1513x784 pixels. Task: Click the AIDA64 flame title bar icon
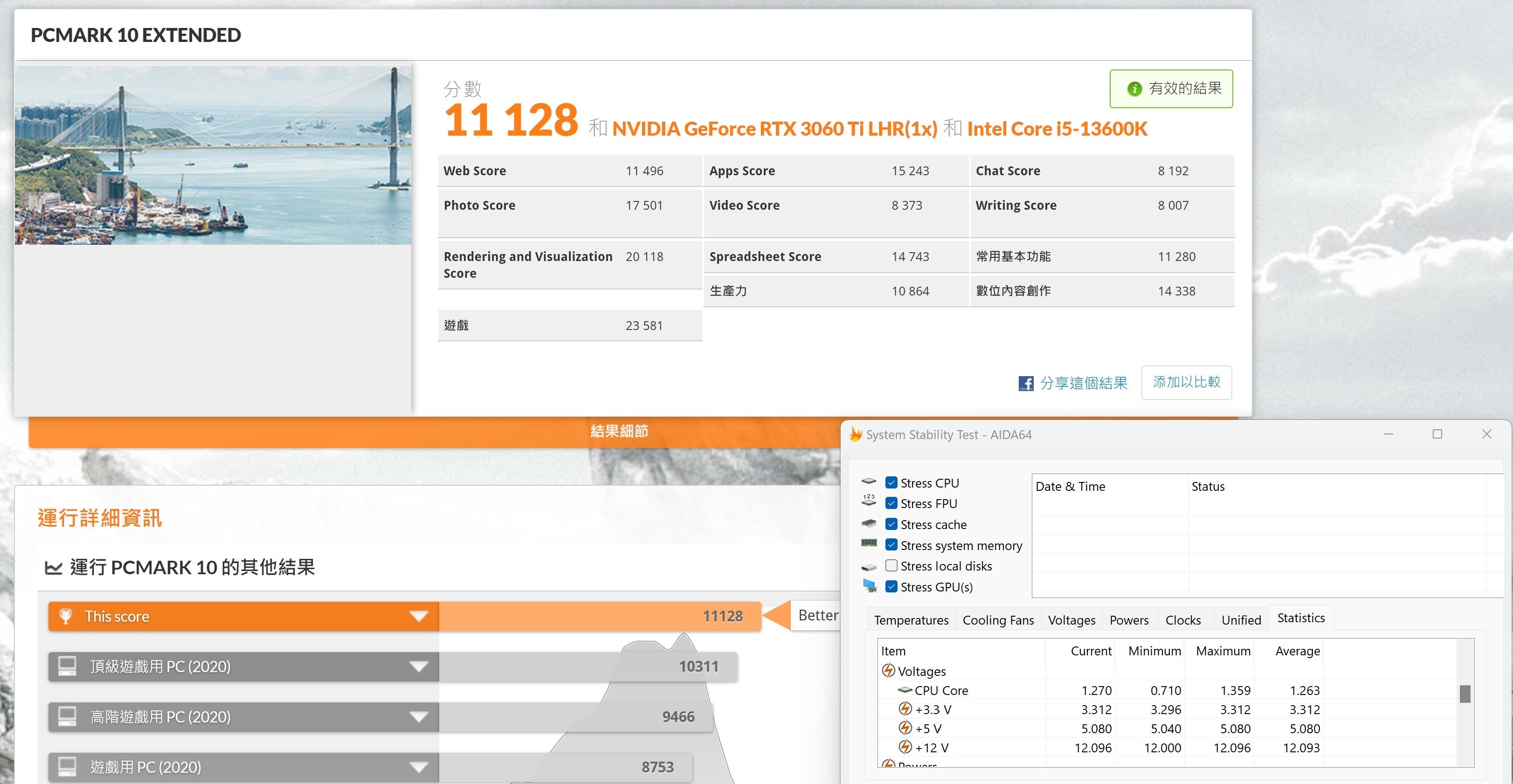click(x=855, y=434)
